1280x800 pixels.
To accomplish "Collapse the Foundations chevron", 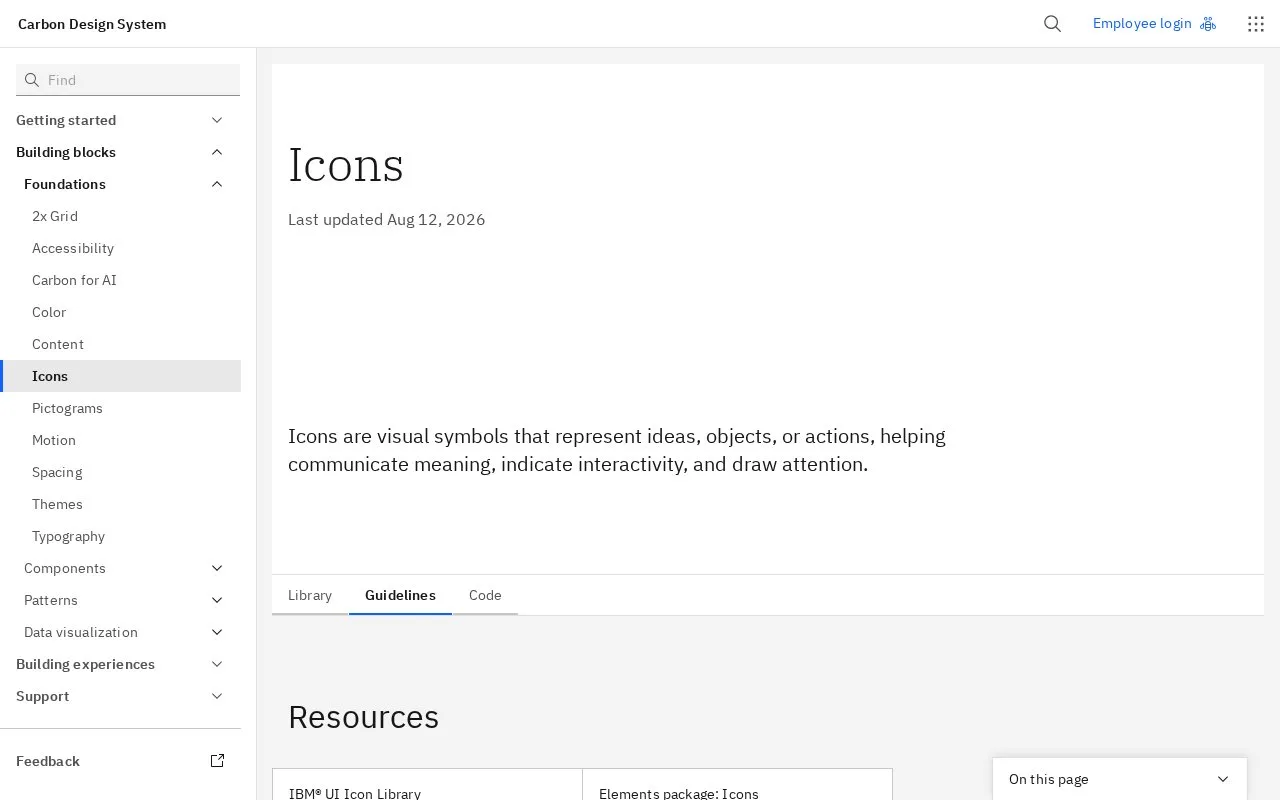I will [217, 184].
